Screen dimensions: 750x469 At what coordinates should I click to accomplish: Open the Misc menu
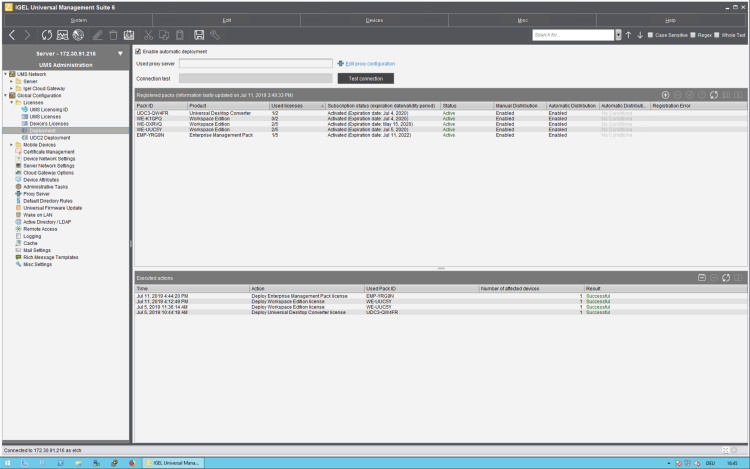[523, 19]
